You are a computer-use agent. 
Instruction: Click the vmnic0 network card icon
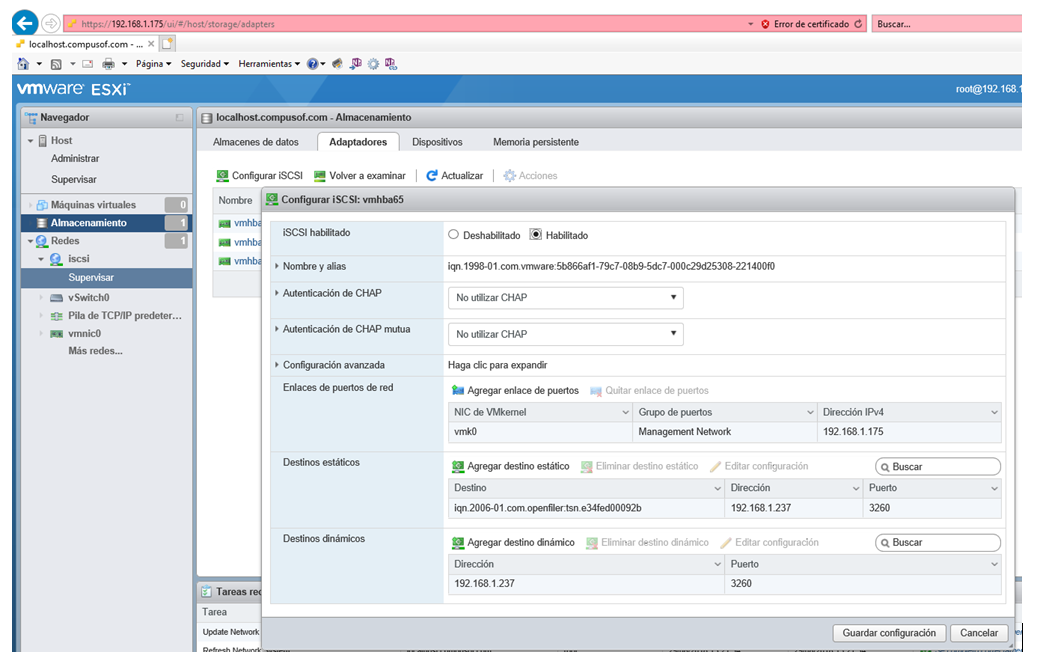[57, 334]
